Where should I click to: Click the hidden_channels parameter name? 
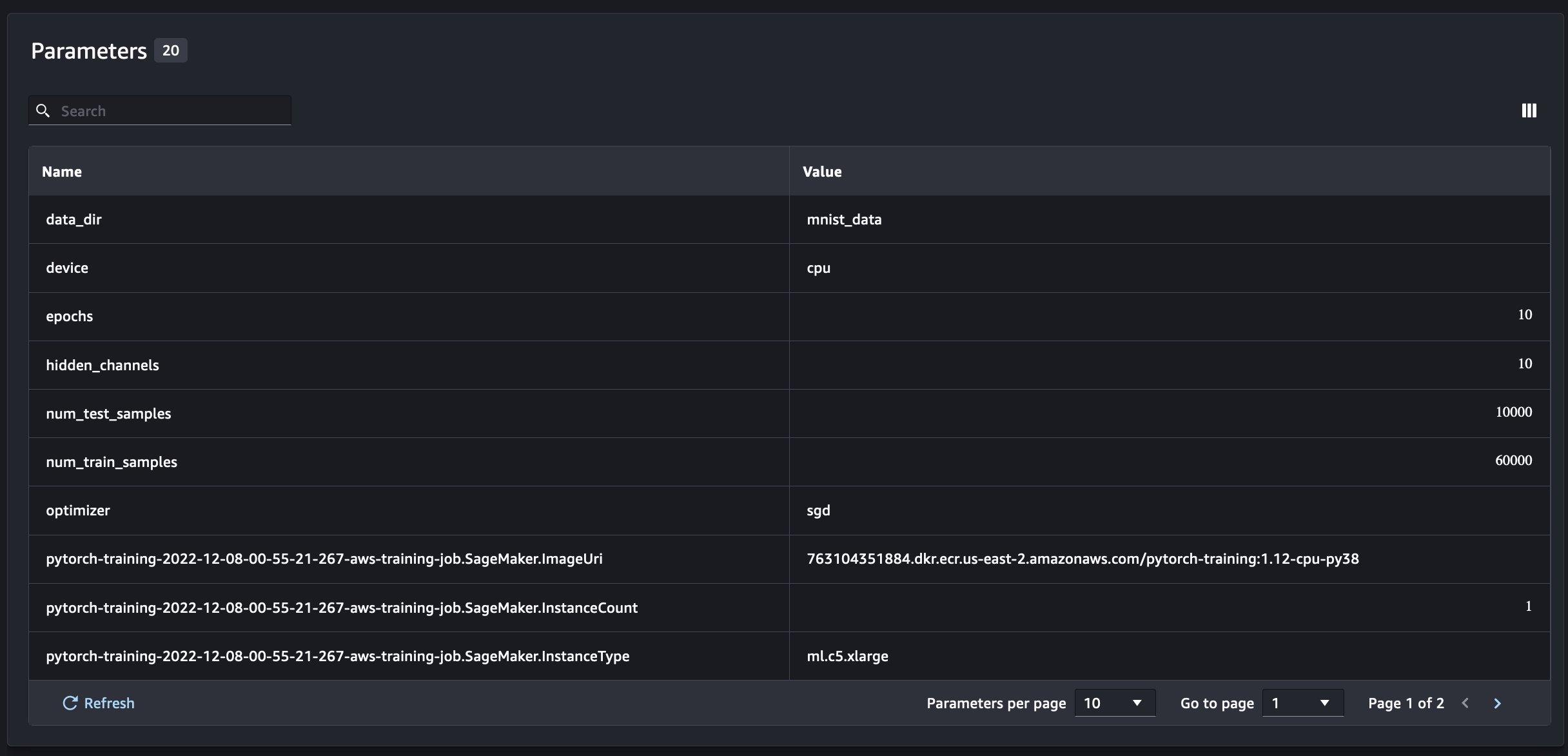pos(102,365)
